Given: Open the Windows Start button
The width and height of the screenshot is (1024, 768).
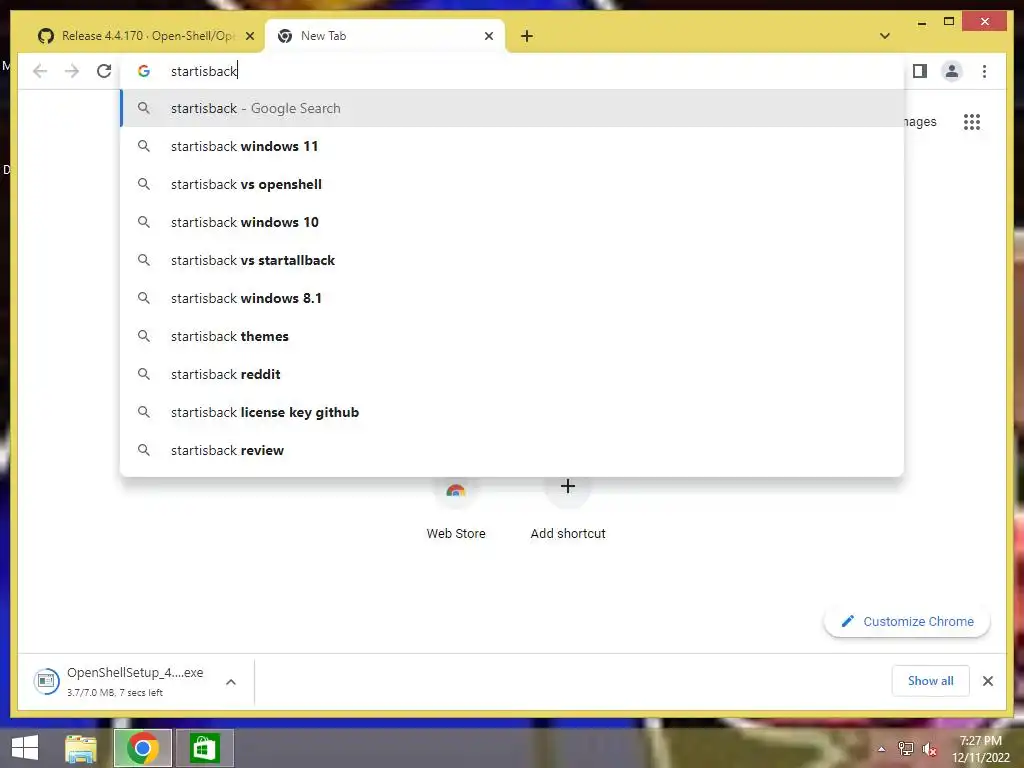Looking at the screenshot, I should click(x=25, y=748).
